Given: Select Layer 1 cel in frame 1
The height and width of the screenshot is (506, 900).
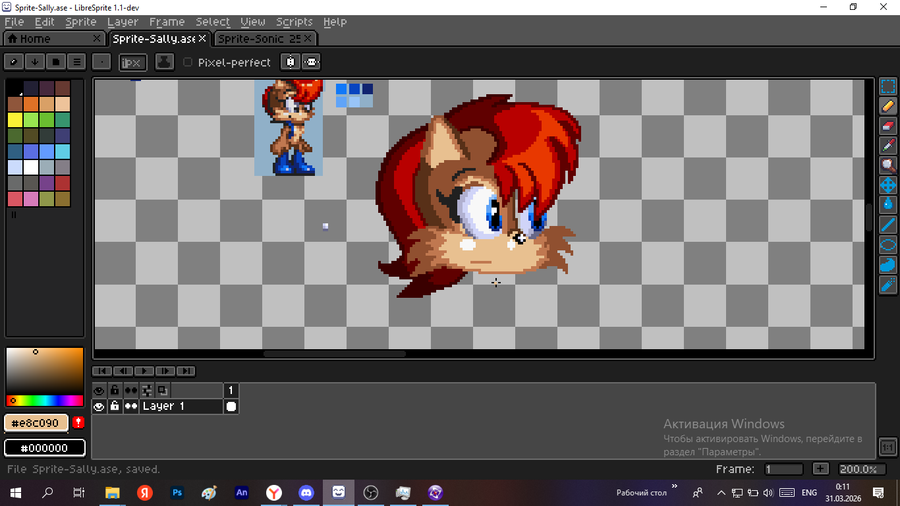Looking at the screenshot, I should click(231, 406).
